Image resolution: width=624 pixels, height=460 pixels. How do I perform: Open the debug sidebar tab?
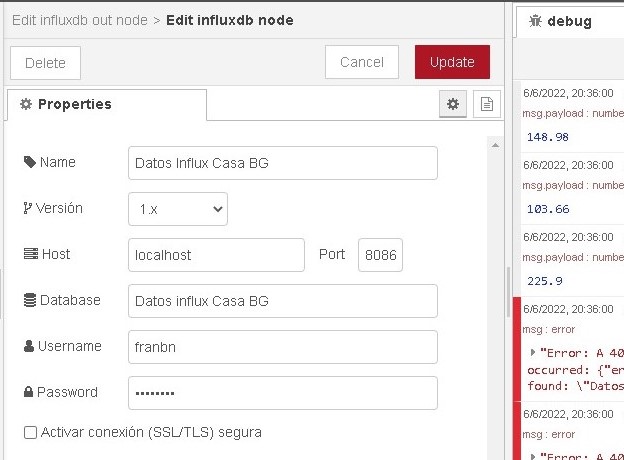pyautogui.click(x=570, y=21)
